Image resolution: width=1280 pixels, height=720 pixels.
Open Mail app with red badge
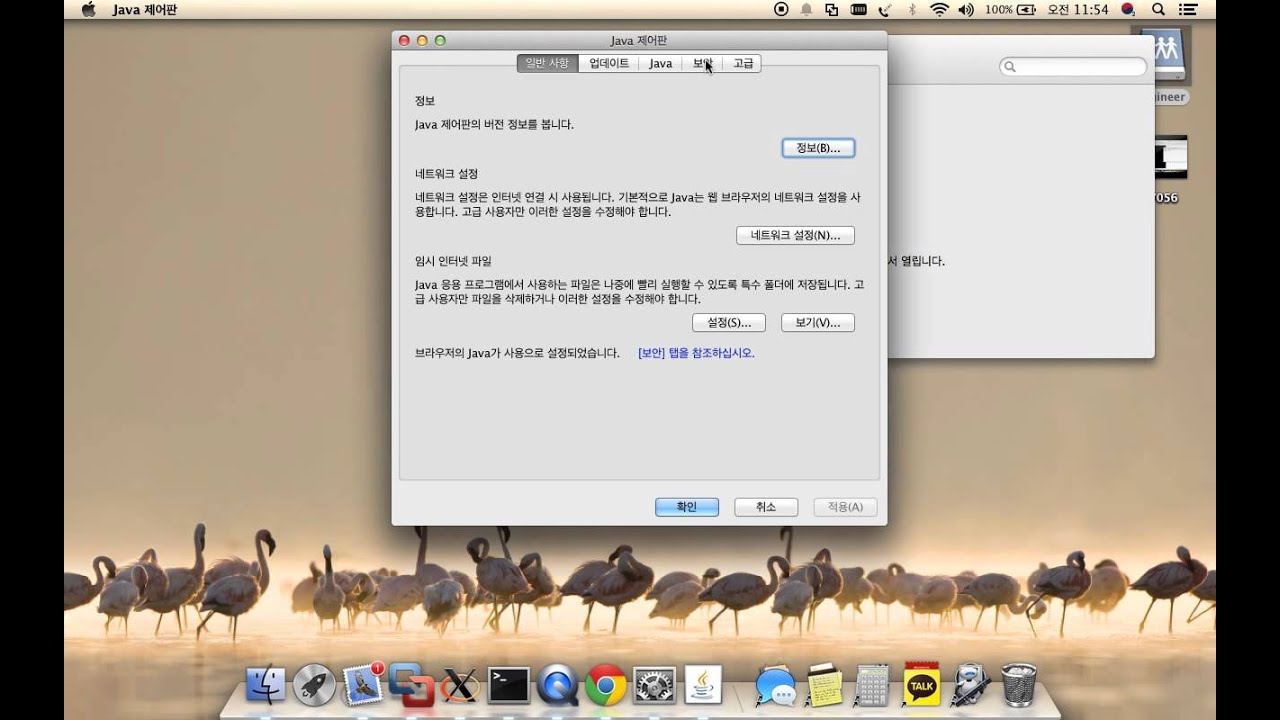pyautogui.click(x=363, y=685)
